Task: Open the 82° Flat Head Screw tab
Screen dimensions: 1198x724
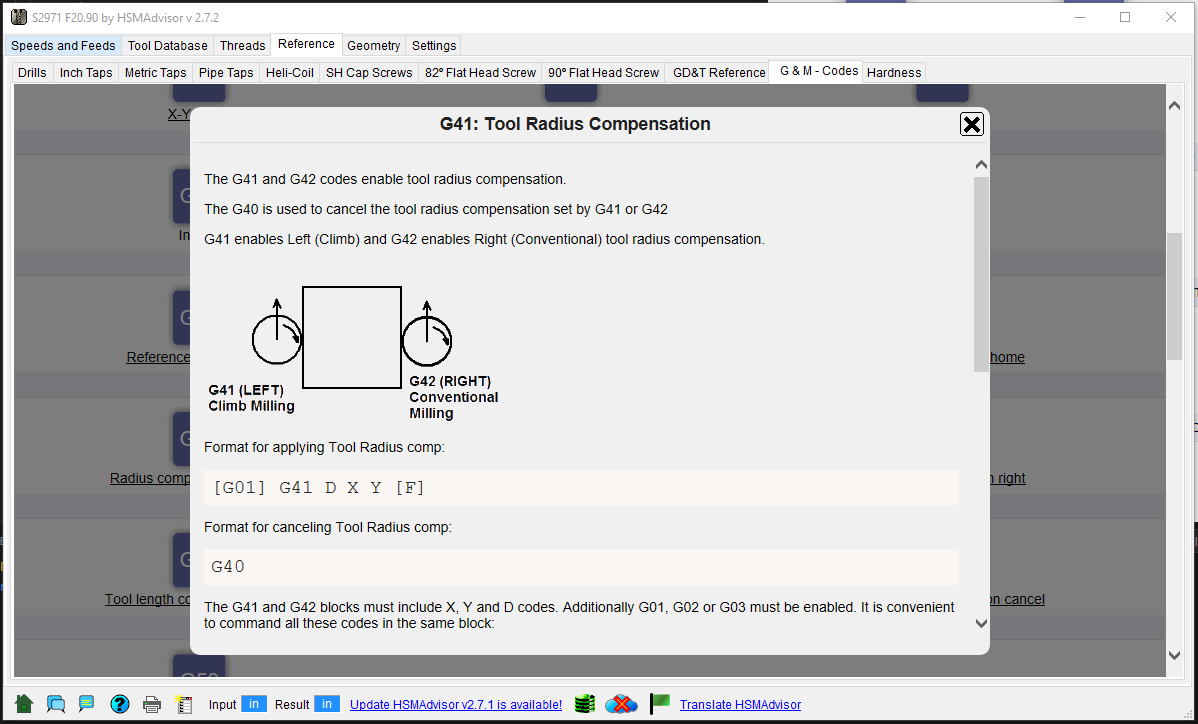Action: (x=481, y=73)
